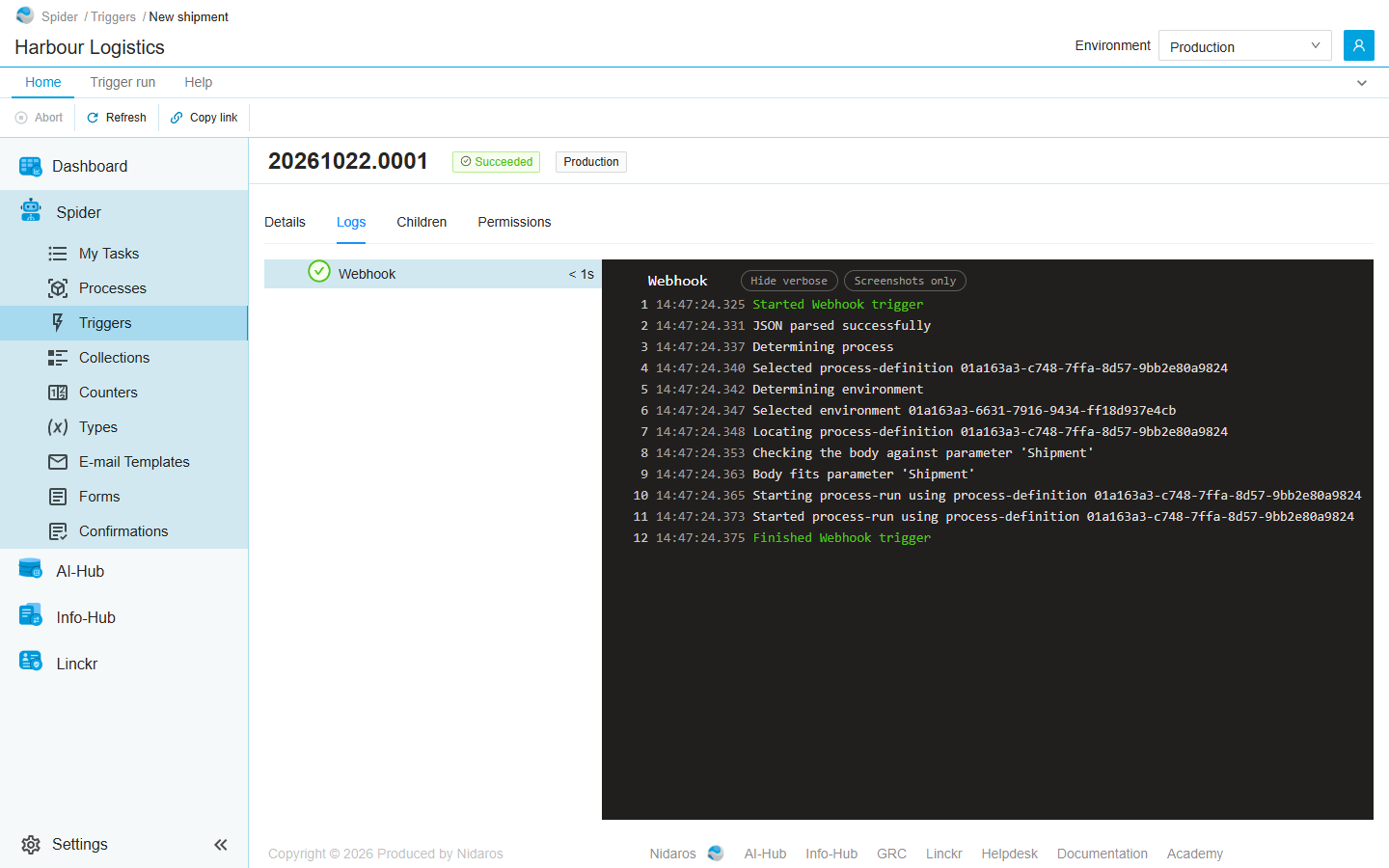Toggle Hide verbose in log viewer
The width and height of the screenshot is (1389, 868).
click(x=789, y=281)
